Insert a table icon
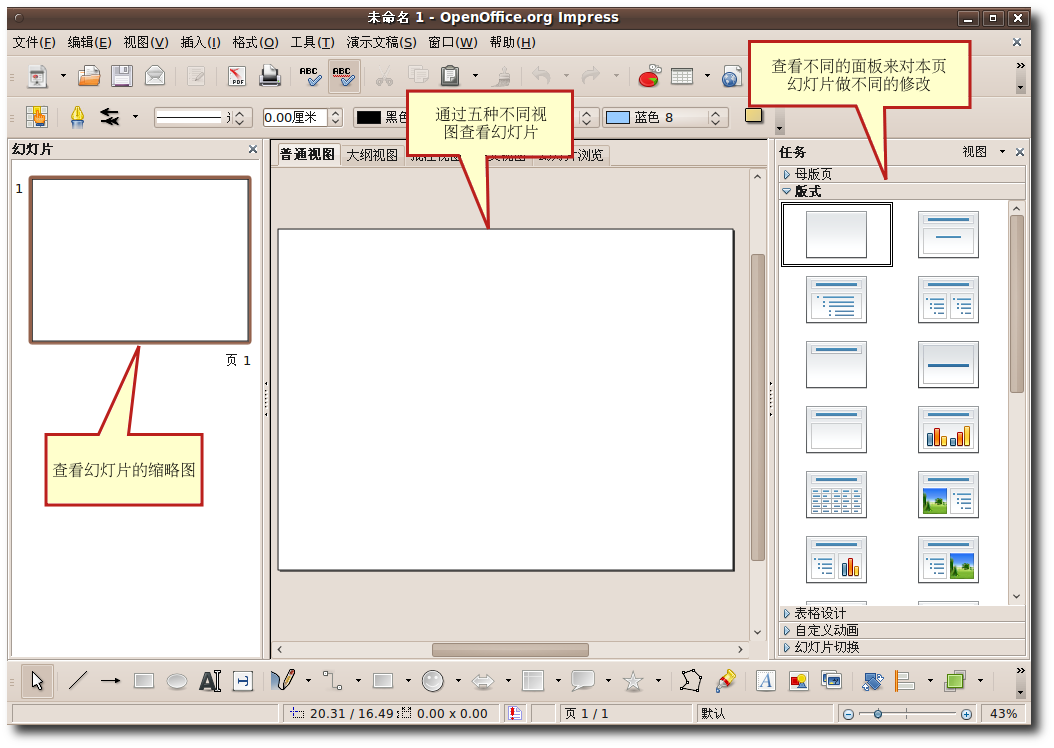 click(x=682, y=76)
